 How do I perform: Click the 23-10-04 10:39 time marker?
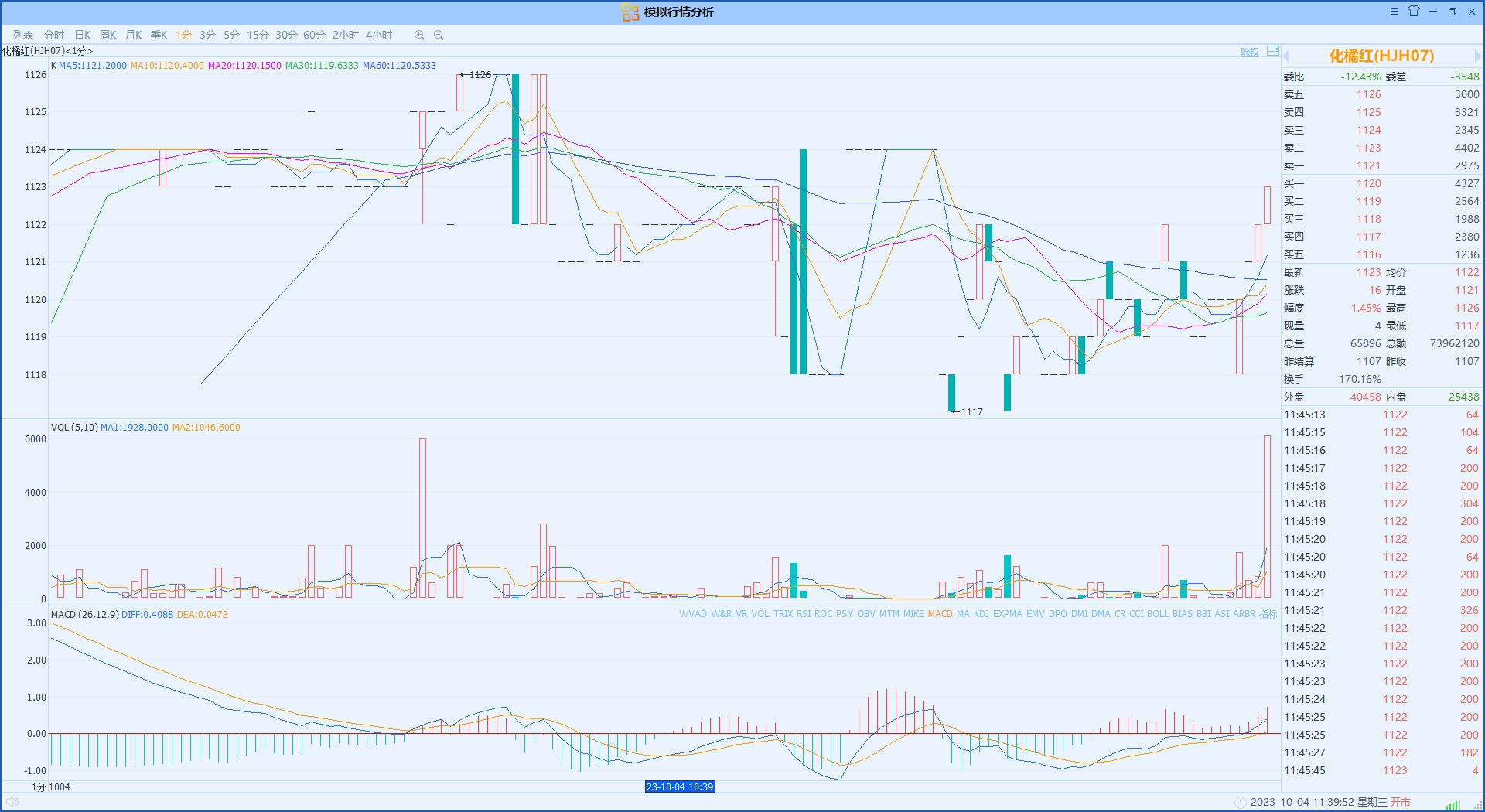click(x=680, y=786)
